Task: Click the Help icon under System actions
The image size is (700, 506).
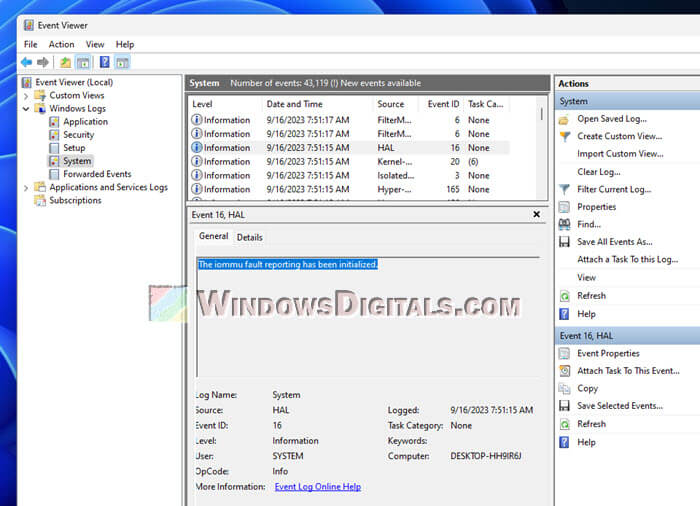Action: pos(564,314)
